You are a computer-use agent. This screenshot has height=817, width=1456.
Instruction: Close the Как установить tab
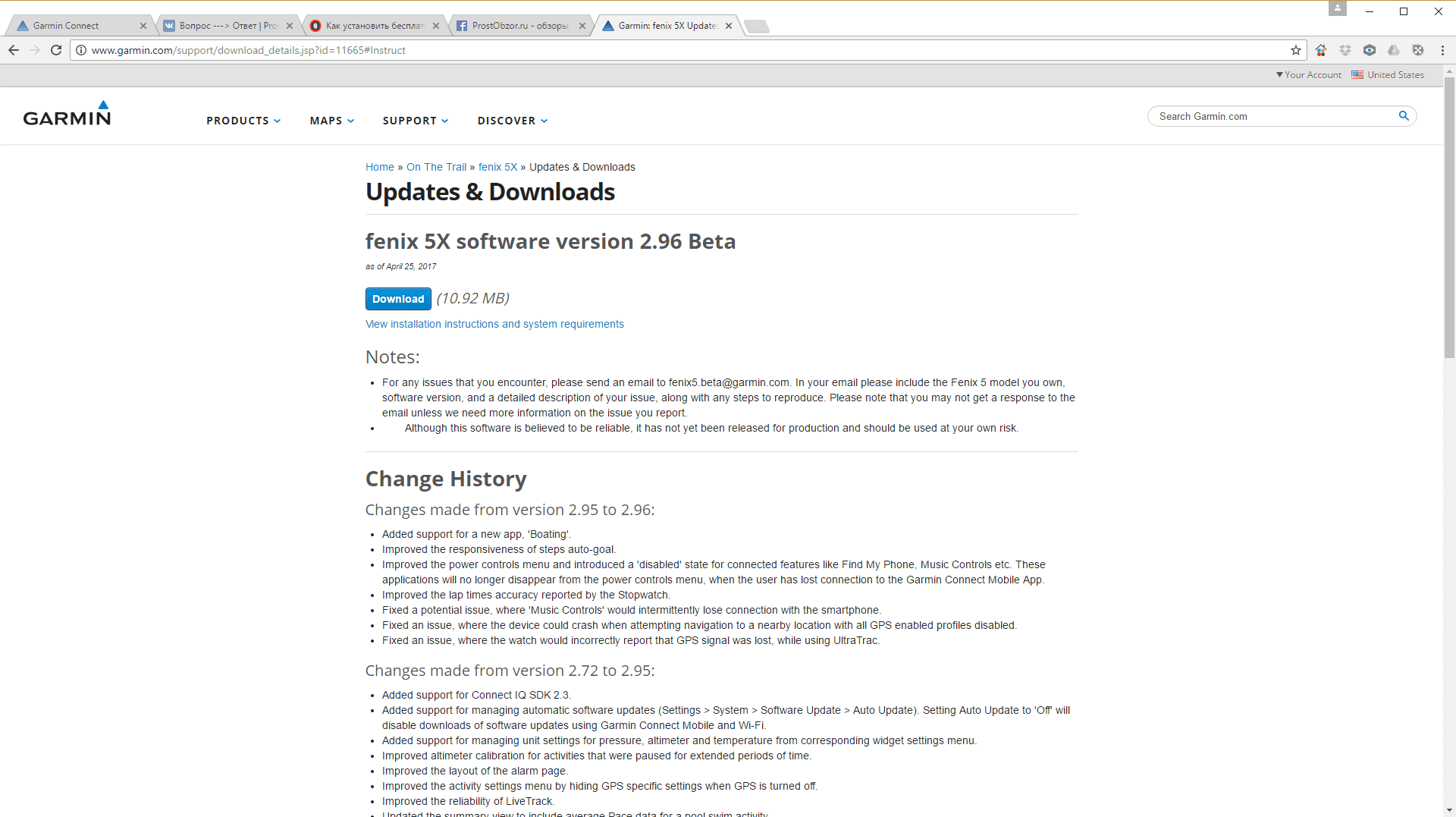pyautogui.click(x=436, y=26)
